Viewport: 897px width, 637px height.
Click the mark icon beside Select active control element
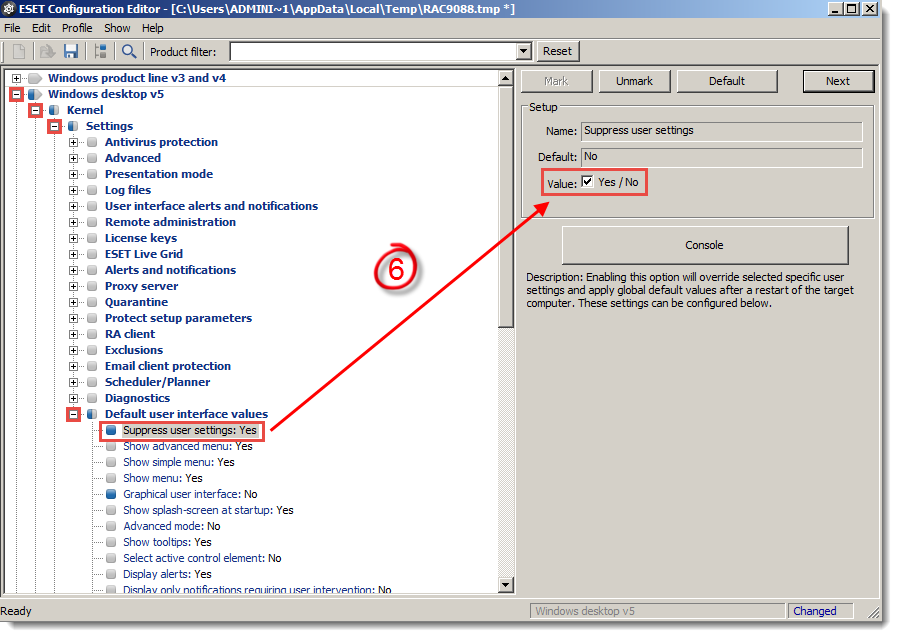111,558
